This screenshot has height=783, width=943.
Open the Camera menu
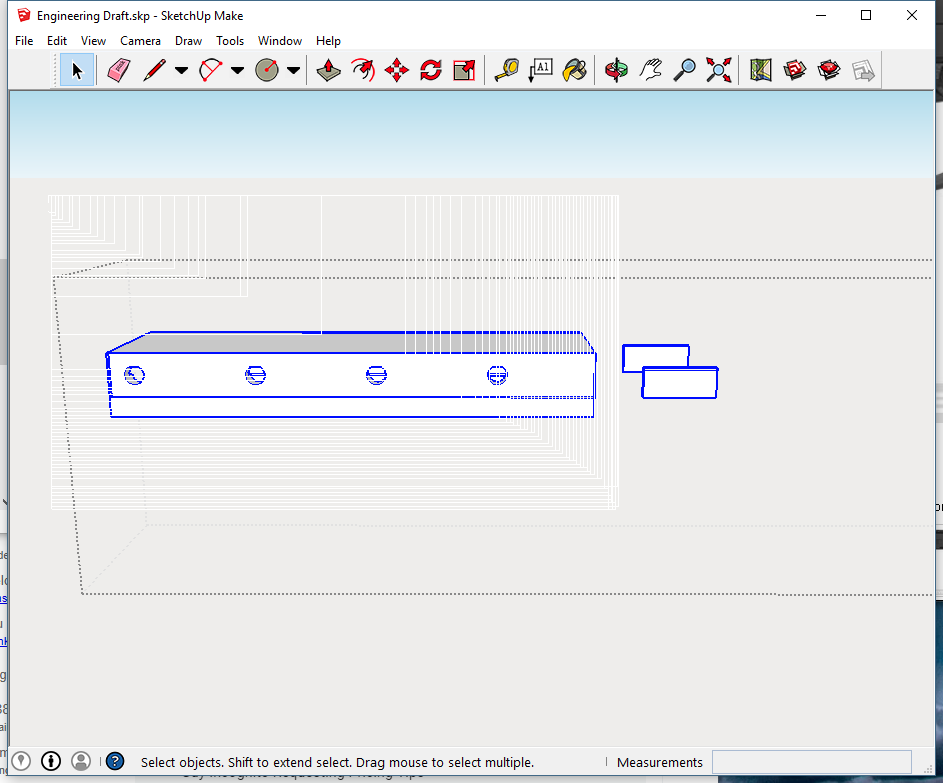tap(140, 41)
